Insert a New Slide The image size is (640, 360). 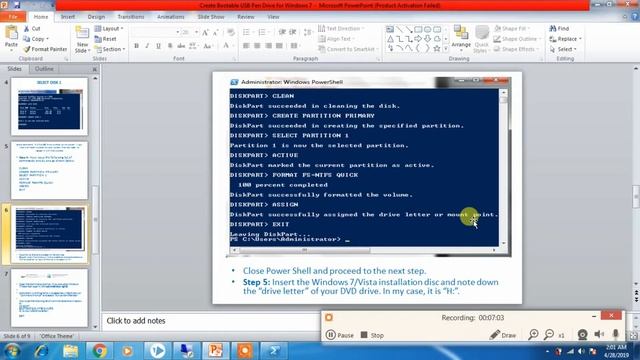[x=82, y=40]
